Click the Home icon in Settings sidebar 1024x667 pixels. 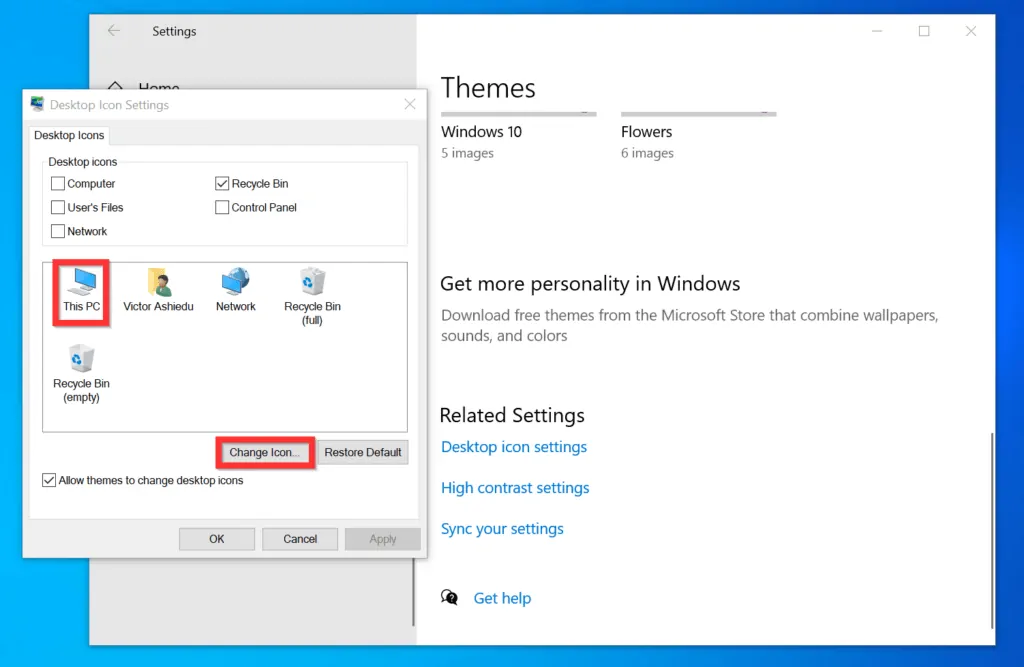(115, 89)
